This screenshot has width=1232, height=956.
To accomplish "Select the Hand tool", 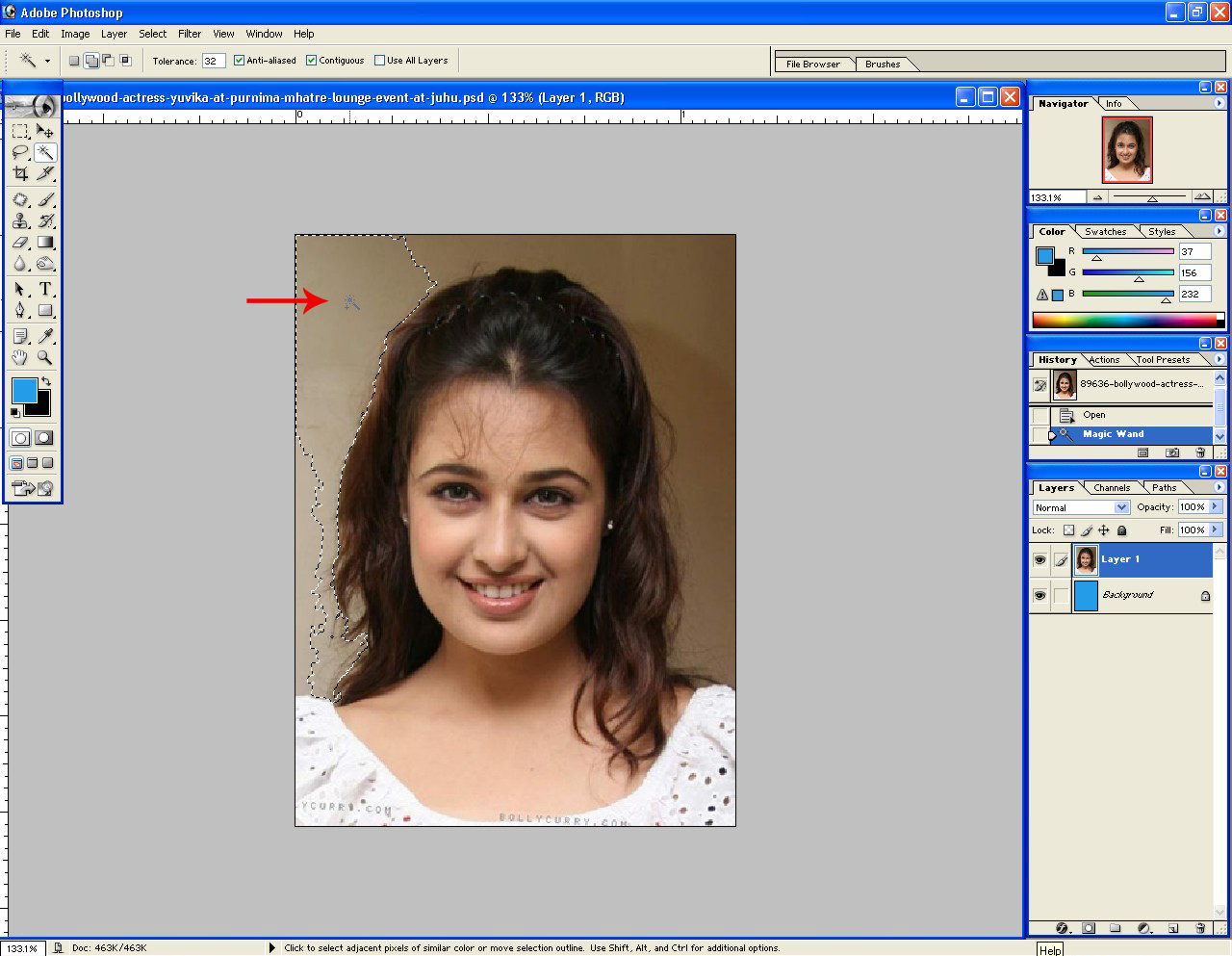I will 20,357.
